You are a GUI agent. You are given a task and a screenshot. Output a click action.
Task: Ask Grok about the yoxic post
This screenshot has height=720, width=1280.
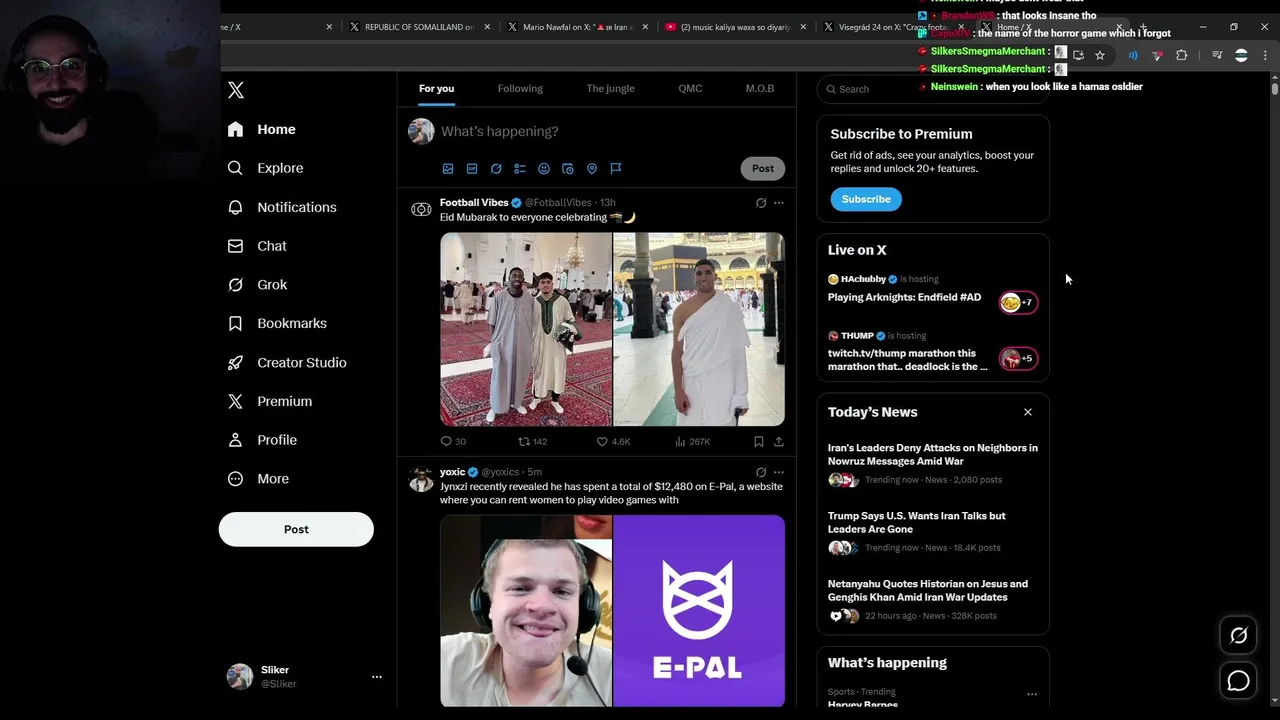[761, 472]
